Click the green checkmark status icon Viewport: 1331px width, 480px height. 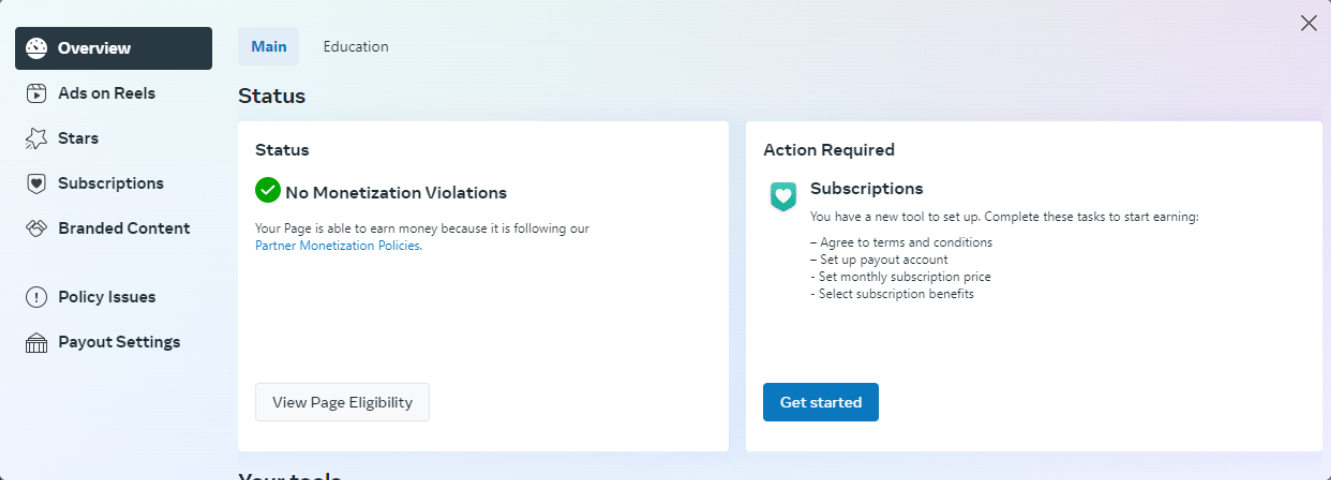coord(267,190)
